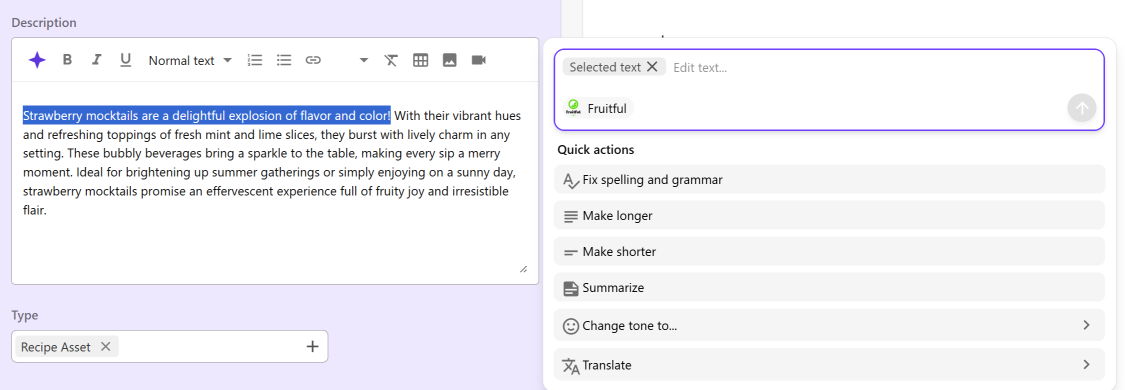
Task: Toggle italic formatting
Action: coord(96,60)
